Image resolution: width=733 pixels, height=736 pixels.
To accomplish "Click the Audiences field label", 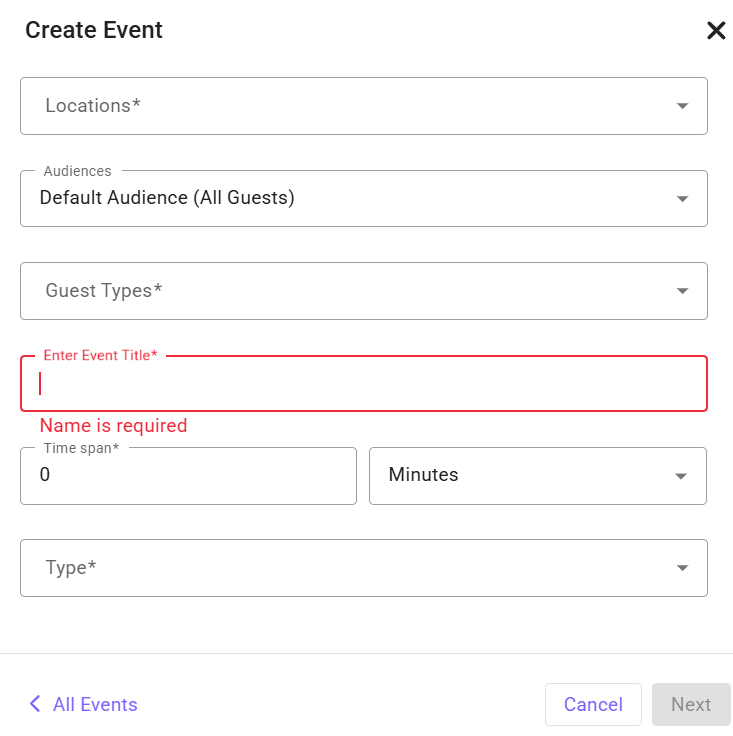I will click(x=77, y=171).
